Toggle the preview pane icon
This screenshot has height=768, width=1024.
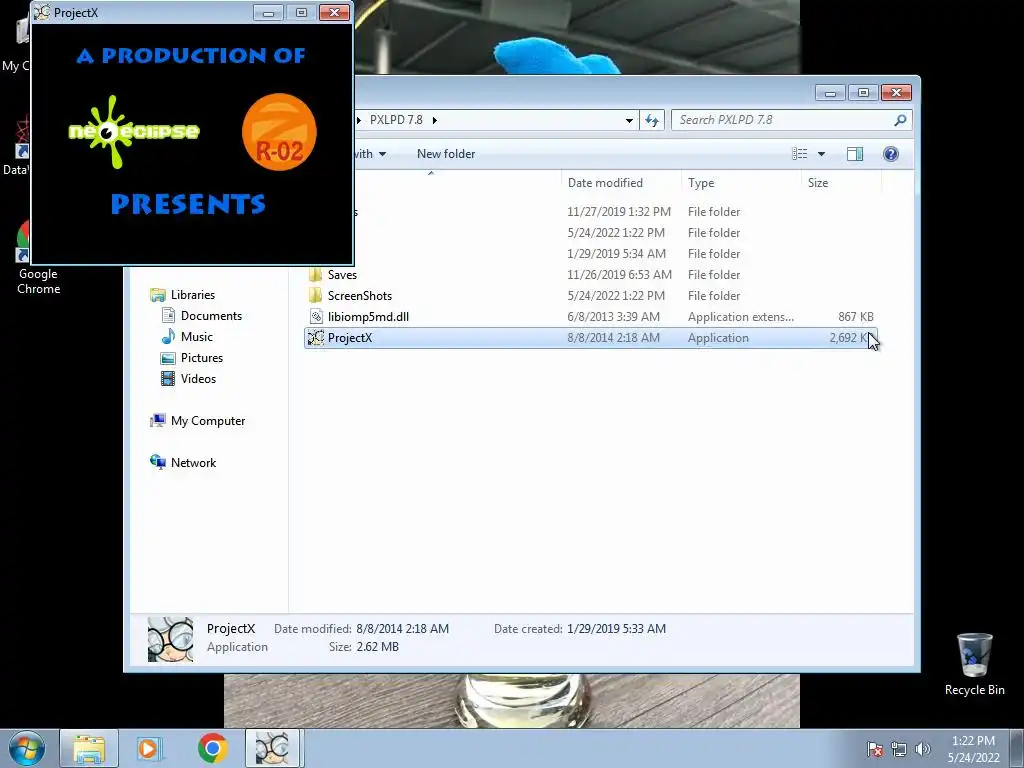854,154
